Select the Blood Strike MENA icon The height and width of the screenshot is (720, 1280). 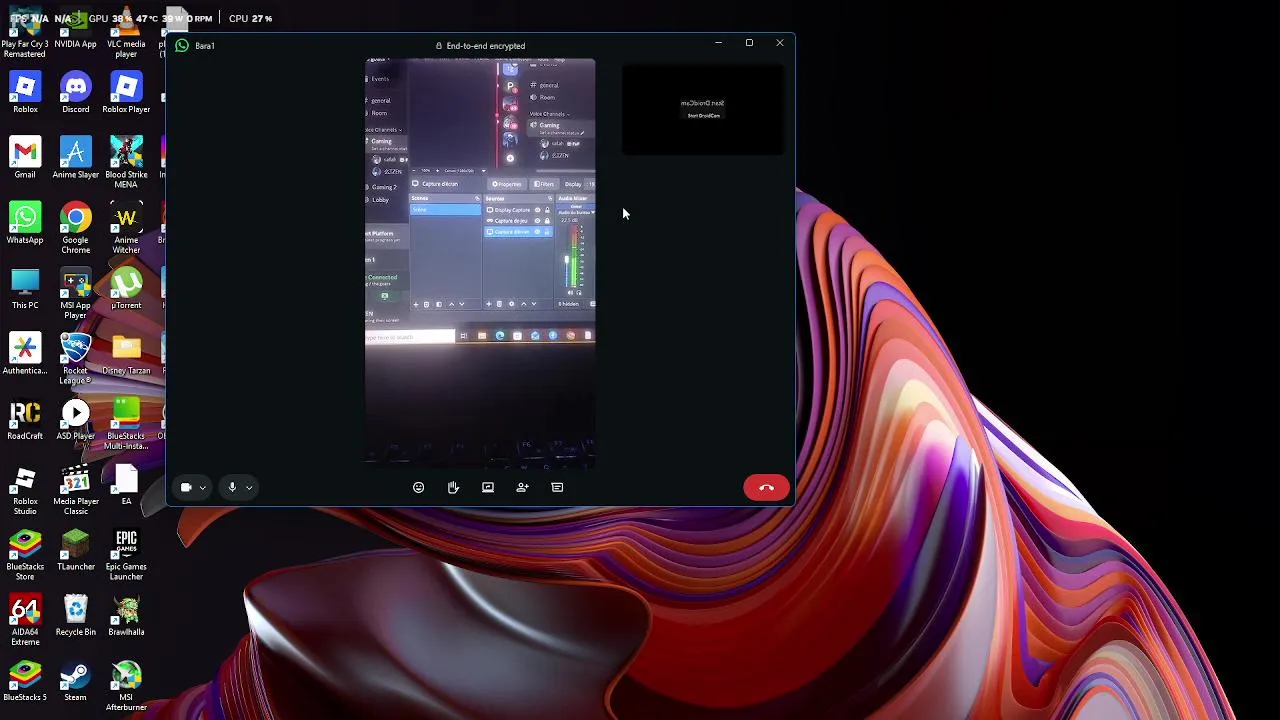tap(126, 163)
